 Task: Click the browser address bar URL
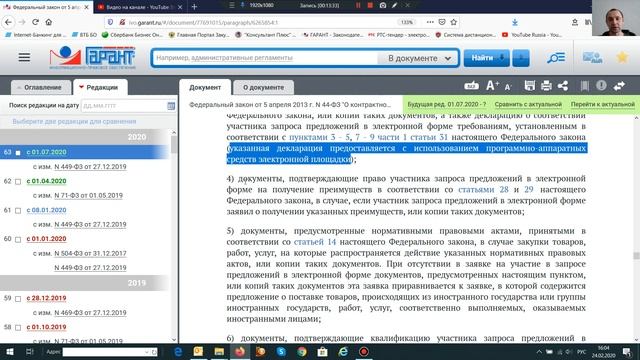pos(204,22)
